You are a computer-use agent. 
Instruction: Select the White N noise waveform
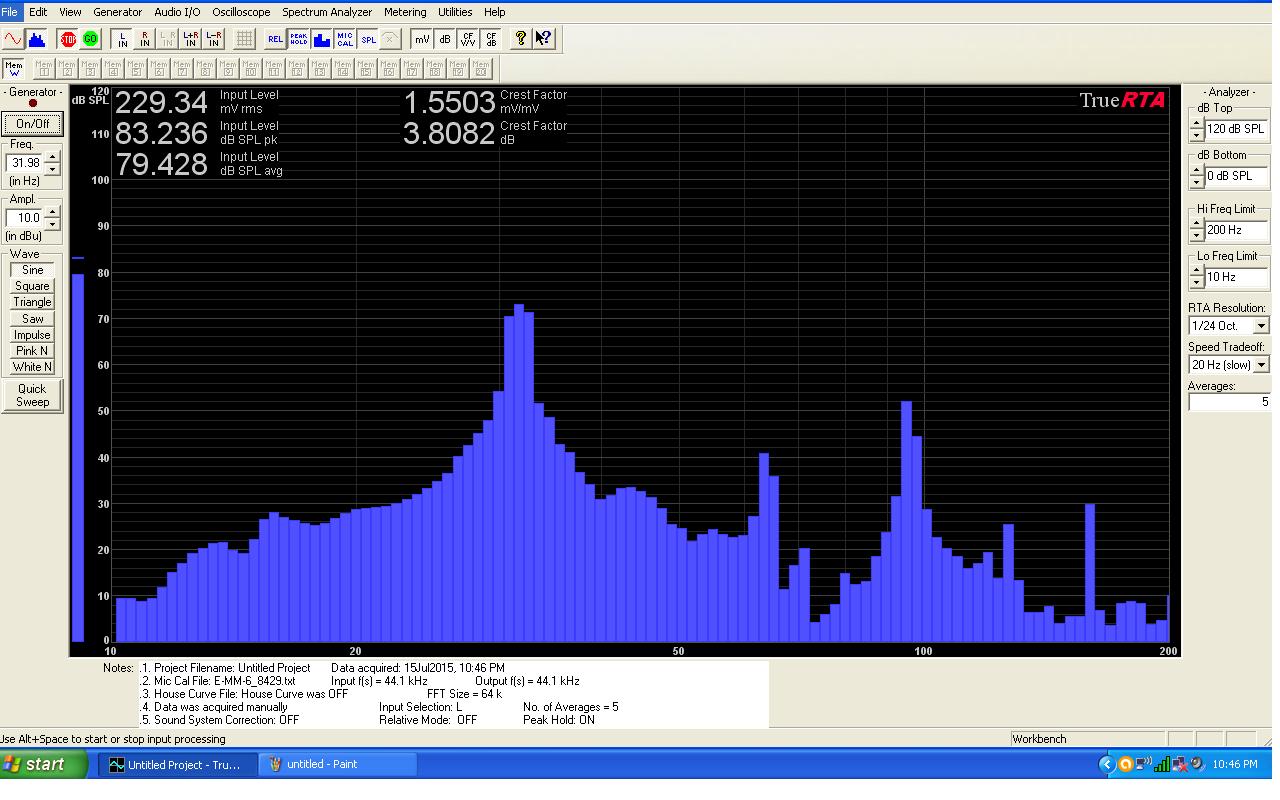(x=32, y=367)
